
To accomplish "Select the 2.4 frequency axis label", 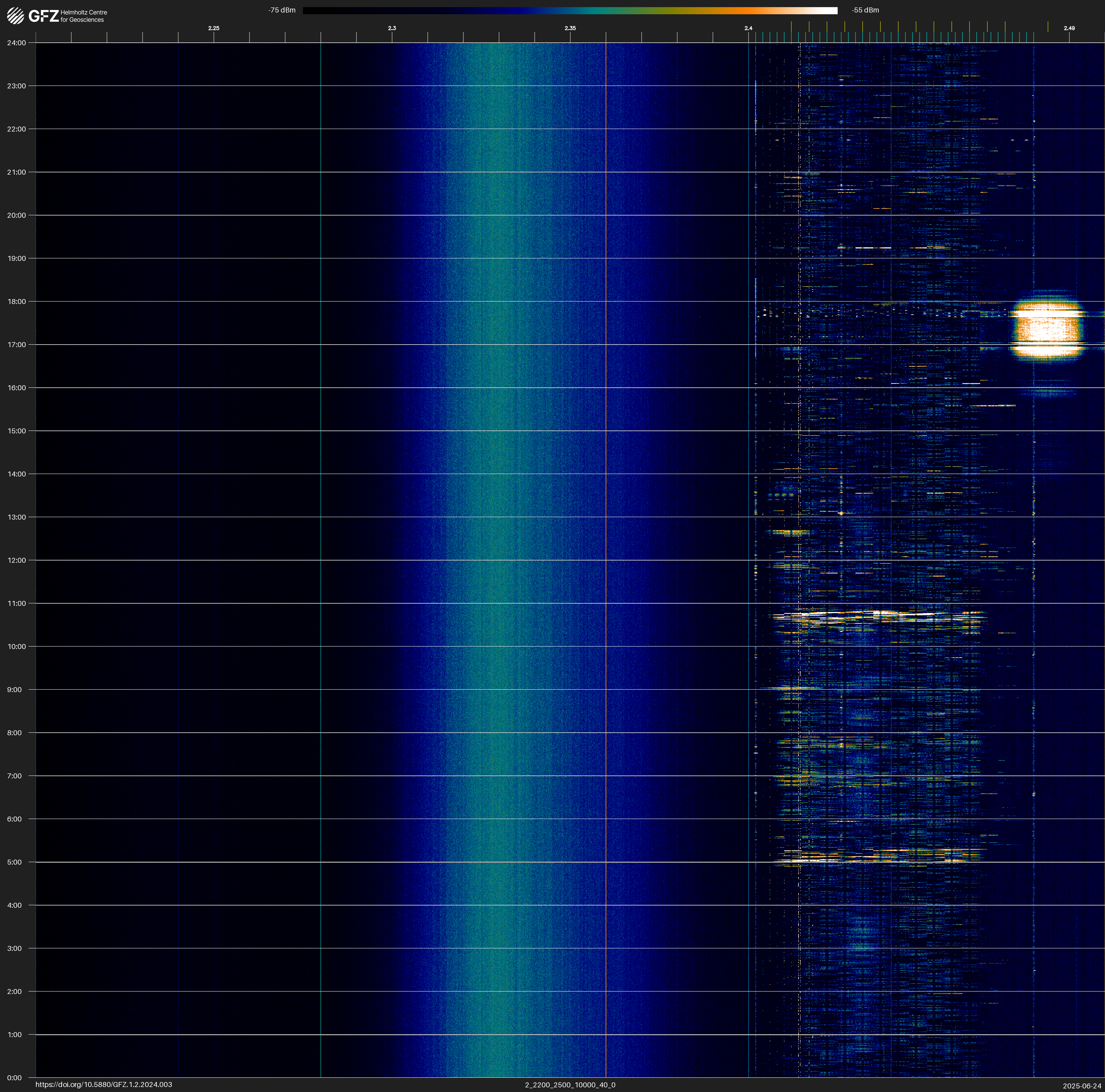I will [x=748, y=28].
